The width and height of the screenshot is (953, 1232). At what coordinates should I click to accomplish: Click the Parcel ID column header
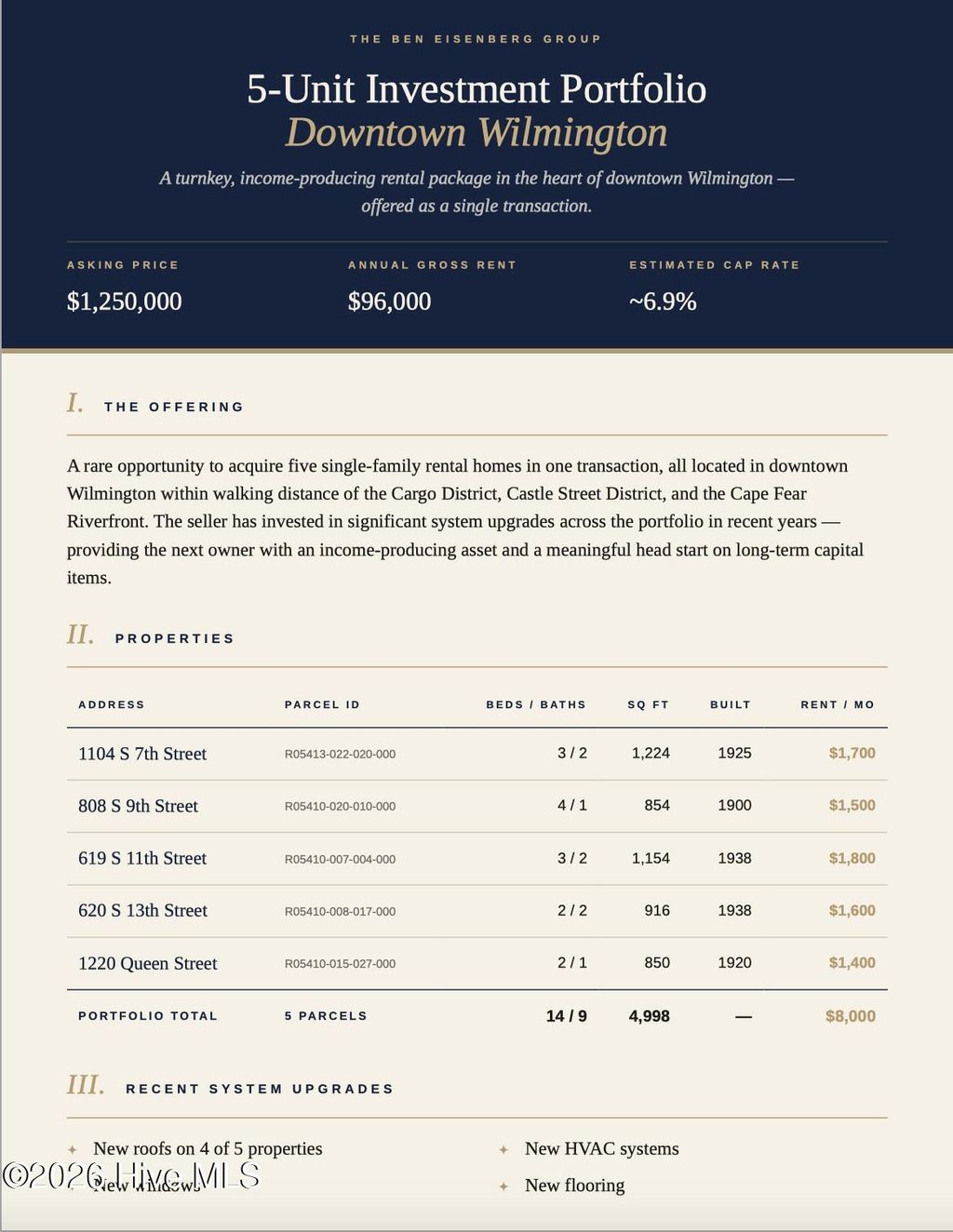pyautogui.click(x=322, y=704)
